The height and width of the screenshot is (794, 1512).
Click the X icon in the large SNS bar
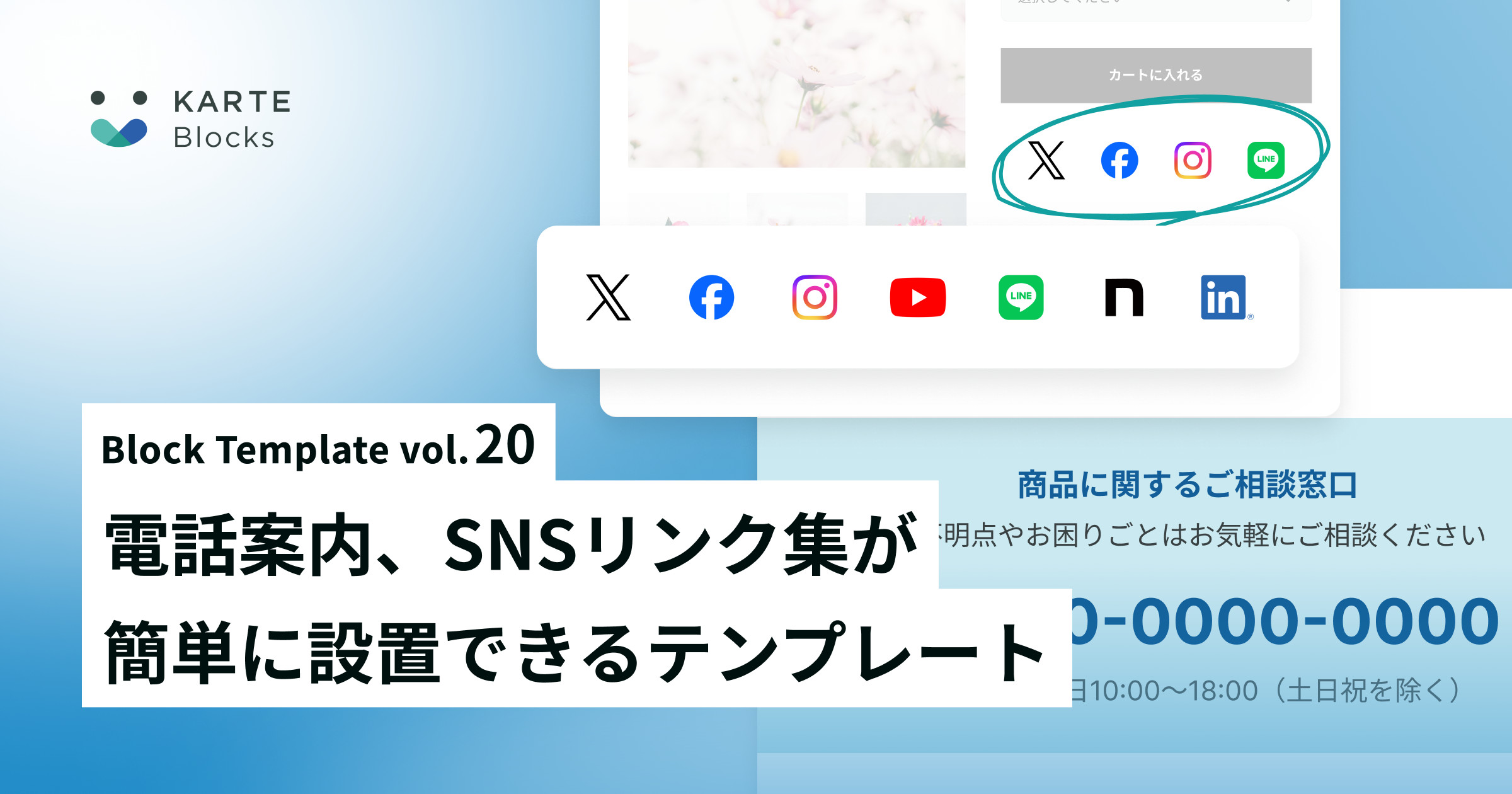coord(608,297)
